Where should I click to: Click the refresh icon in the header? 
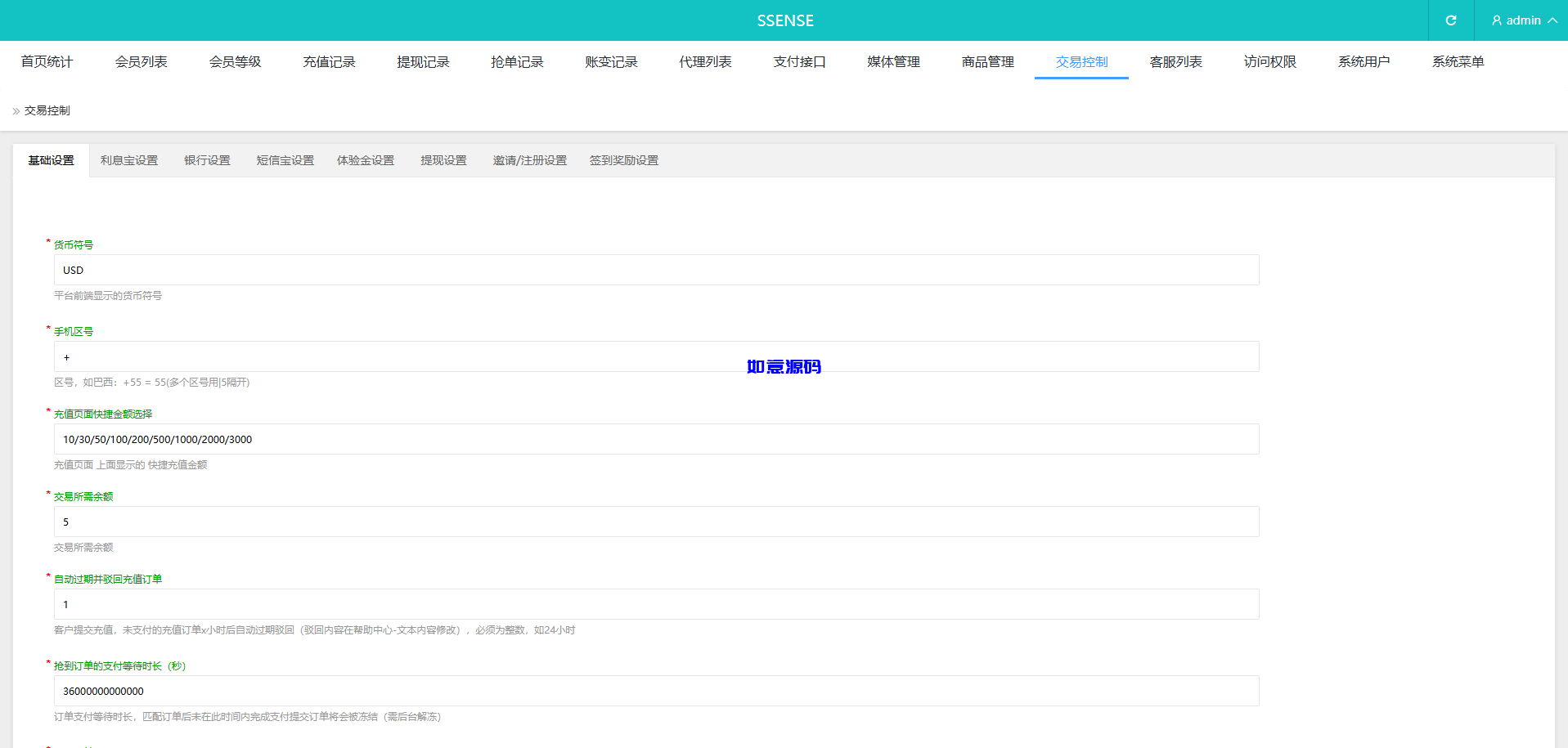point(1451,20)
